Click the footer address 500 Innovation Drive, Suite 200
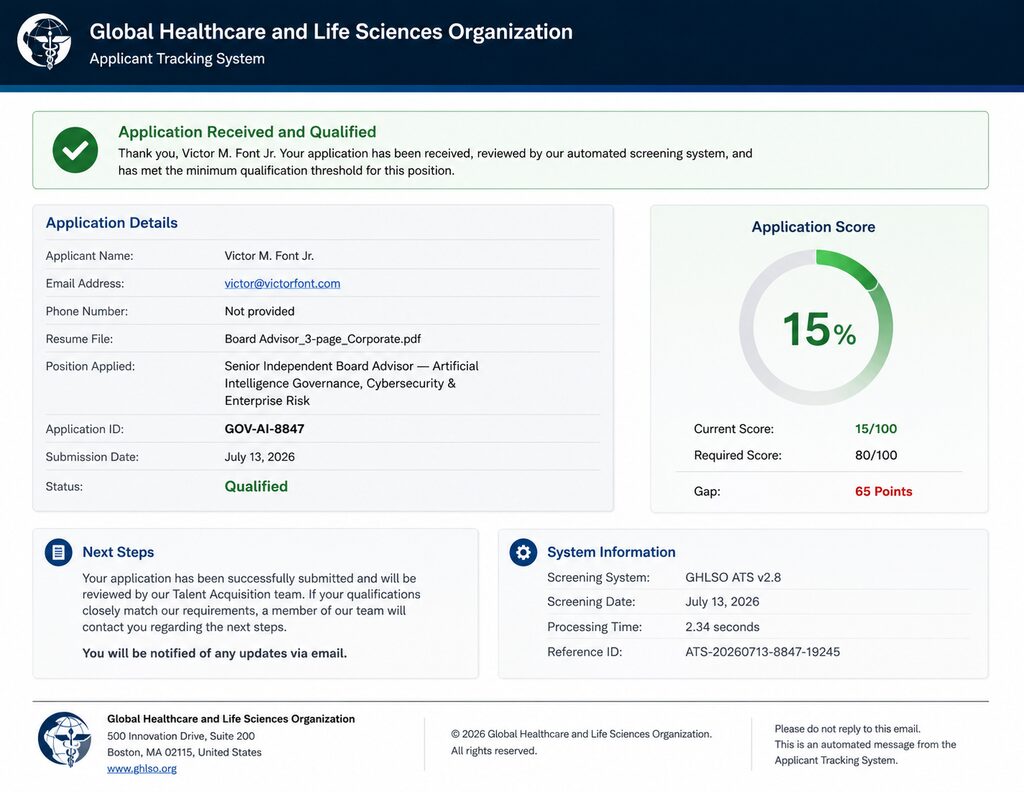 pyautogui.click(x=181, y=736)
